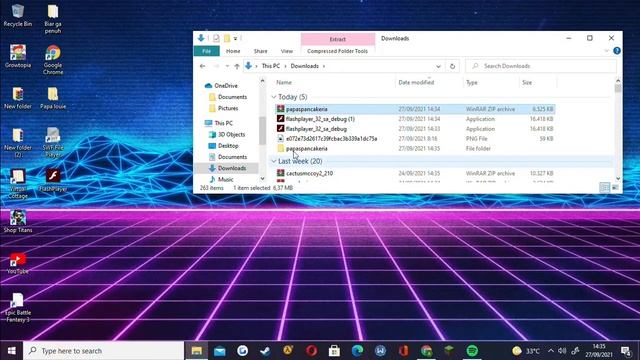
Task: Launch Epic Battle Fantasy 3 shortcut
Action: (x=18, y=307)
